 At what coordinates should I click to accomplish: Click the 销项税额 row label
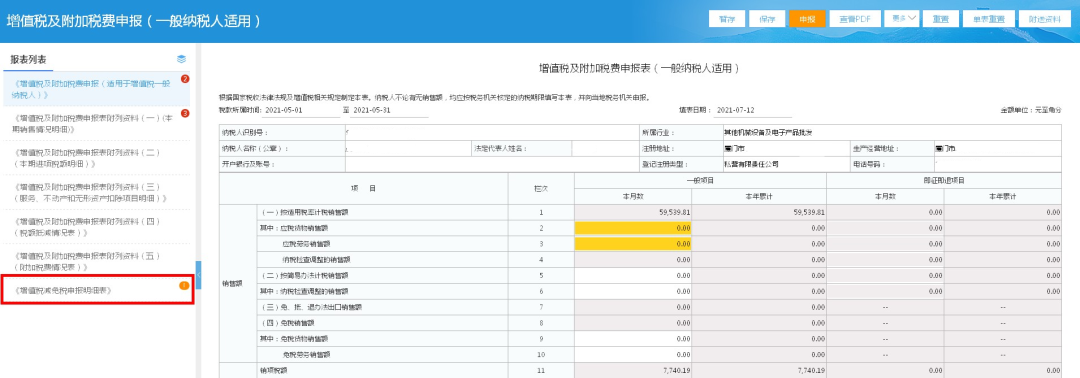pyautogui.click(x=273, y=370)
